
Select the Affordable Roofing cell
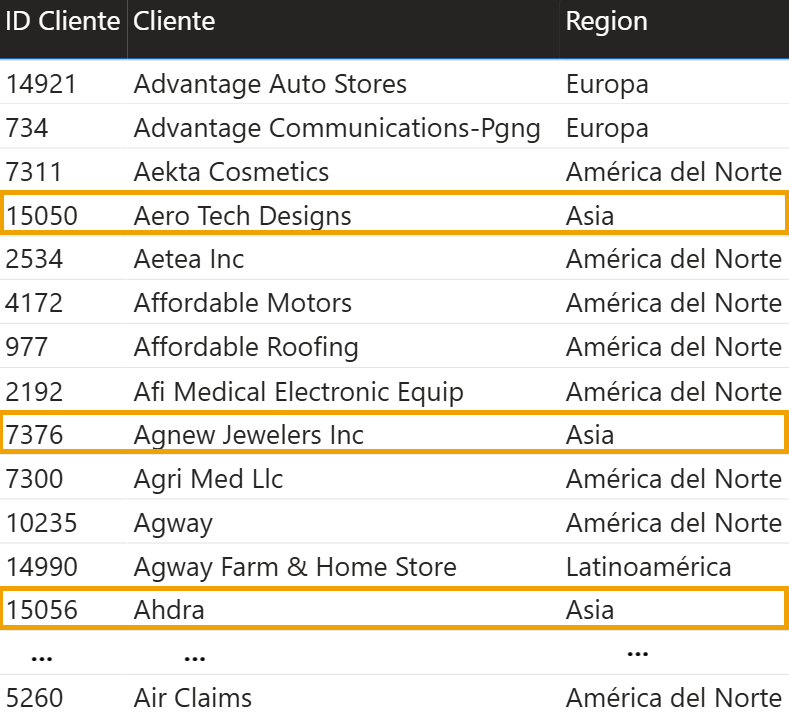click(246, 347)
